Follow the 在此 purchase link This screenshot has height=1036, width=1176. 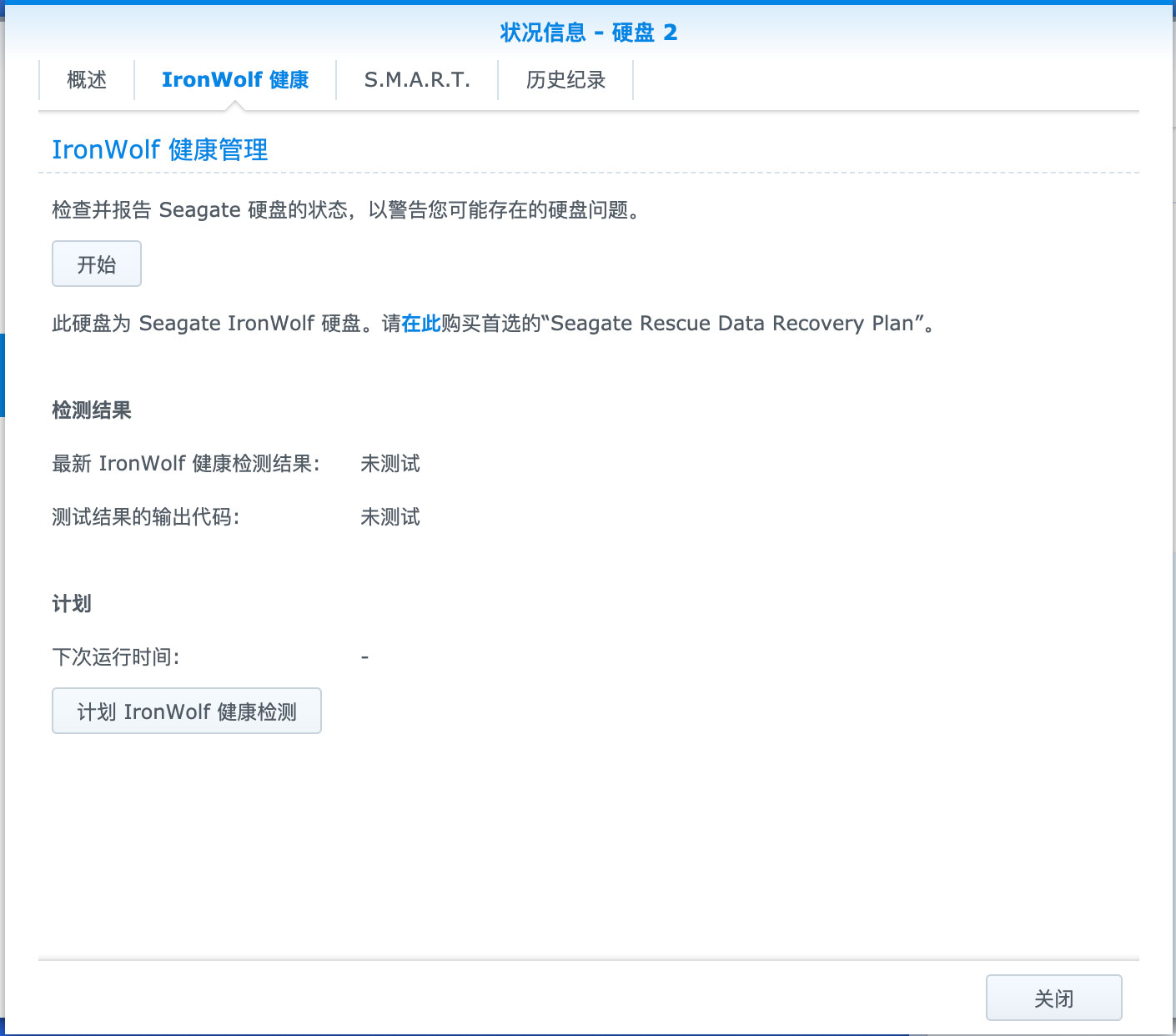(x=421, y=324)
